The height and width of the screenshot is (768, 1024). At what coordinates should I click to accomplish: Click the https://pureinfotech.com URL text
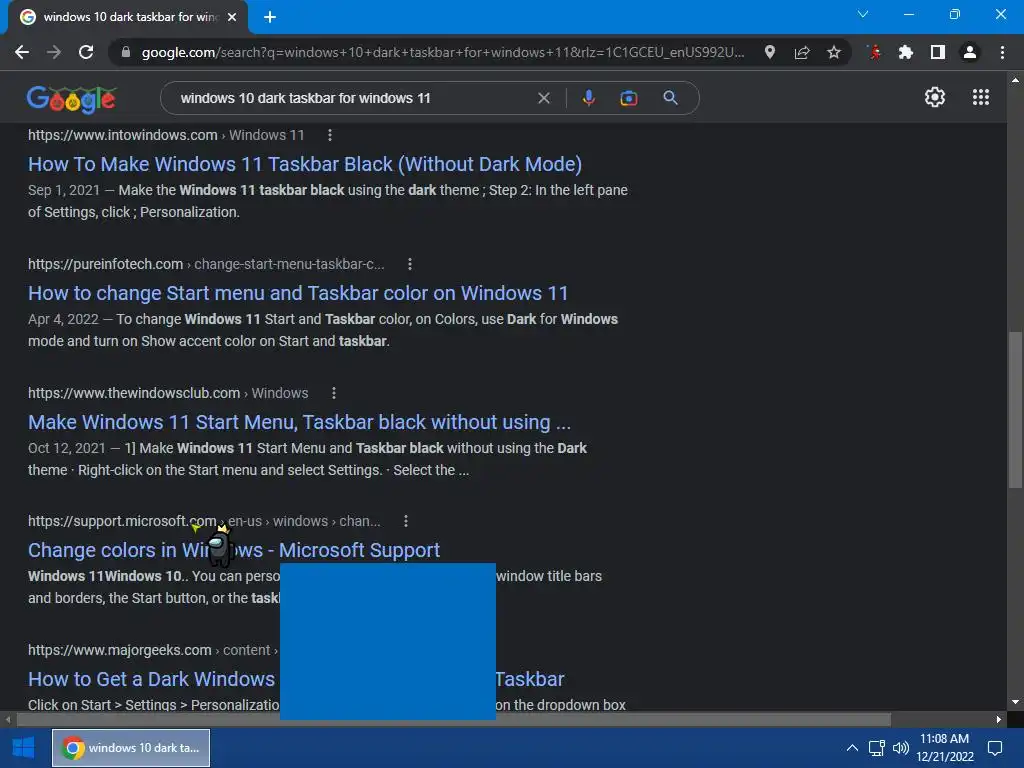[105, 264]
